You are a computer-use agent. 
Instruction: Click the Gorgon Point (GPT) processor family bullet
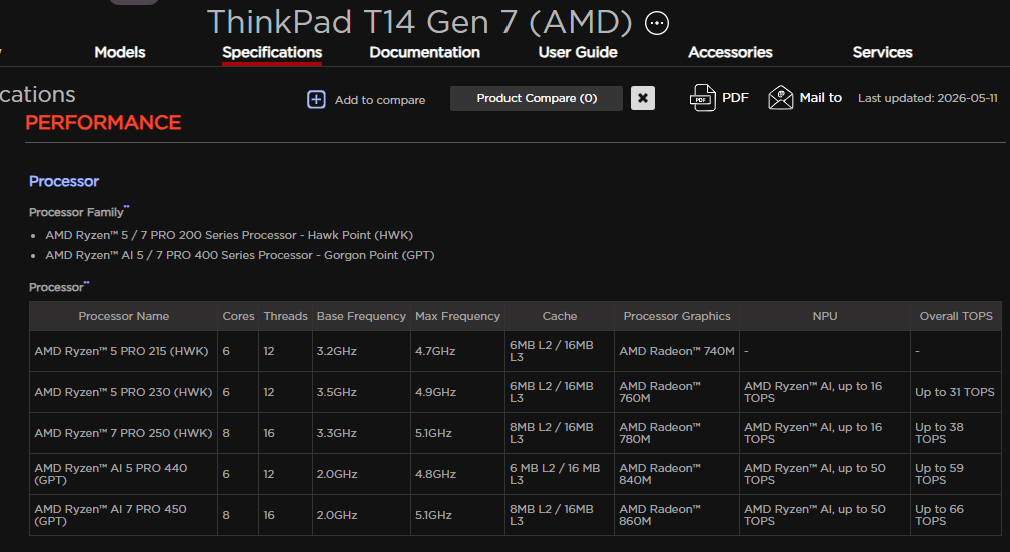pos(240,255)
